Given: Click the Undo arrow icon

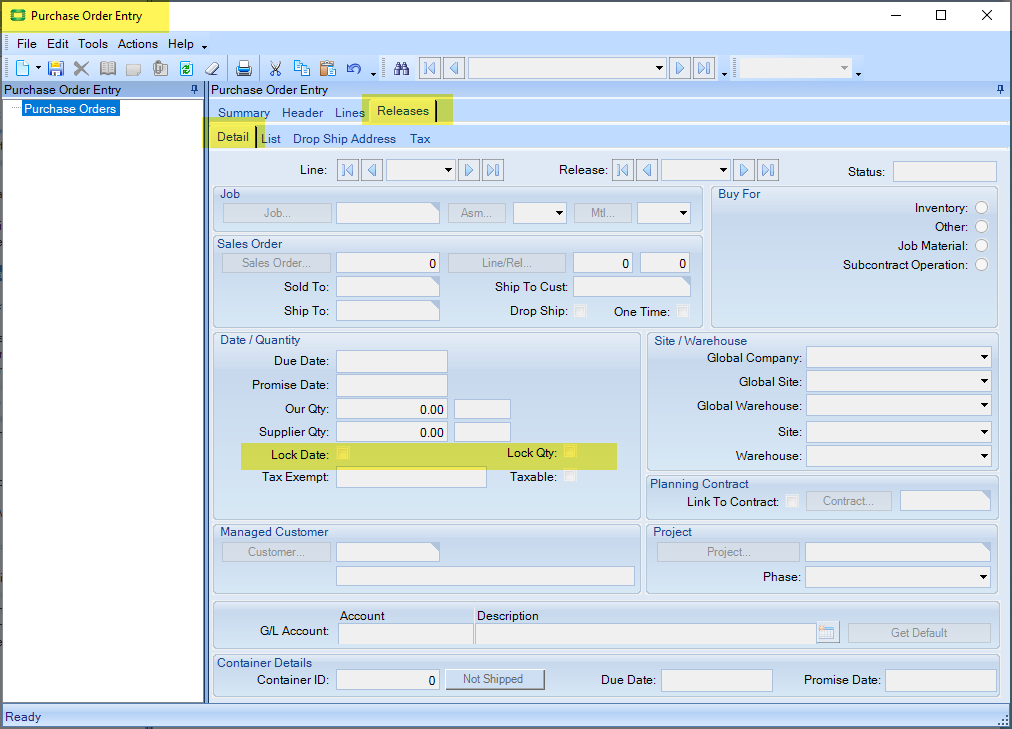Looking at the screenshot, I should 353,68.
